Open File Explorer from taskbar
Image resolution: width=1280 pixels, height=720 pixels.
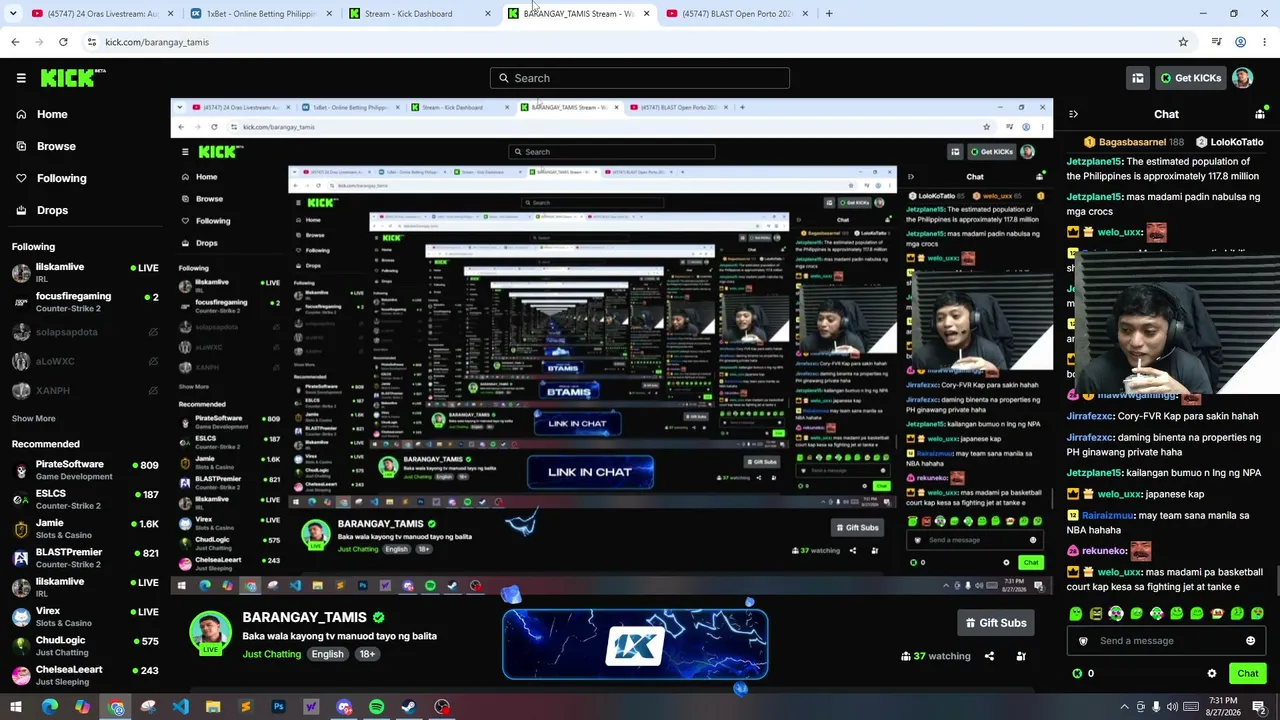point(213,707)
